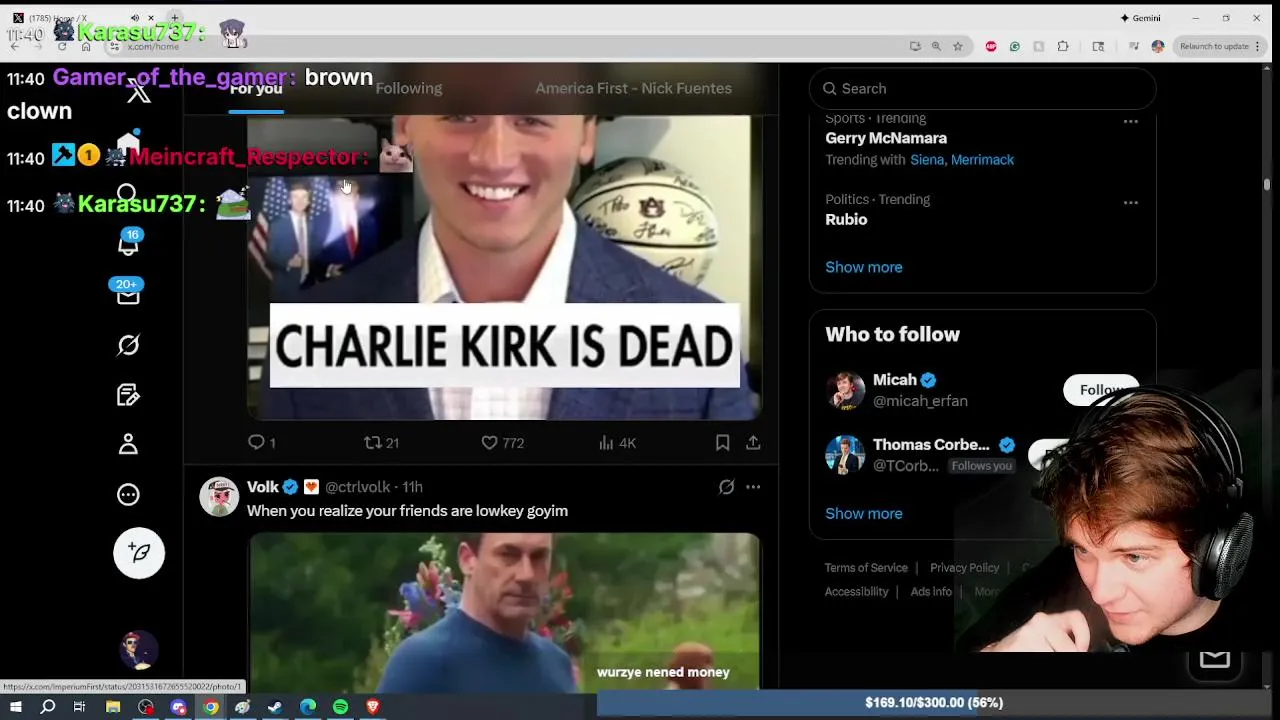Switch to America First - Nick Fuentes tab
This screenshot has width=1280, height=720.
click(633, 88)
